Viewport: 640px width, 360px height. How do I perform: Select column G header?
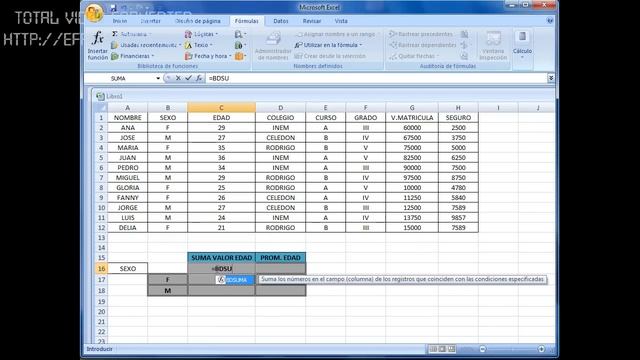coord(412,108)
